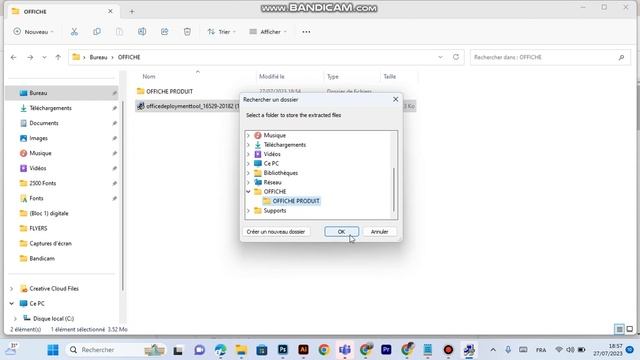The image size is (640, 360).
Task: Select Musique in the navigation pane
Action: 40,153
